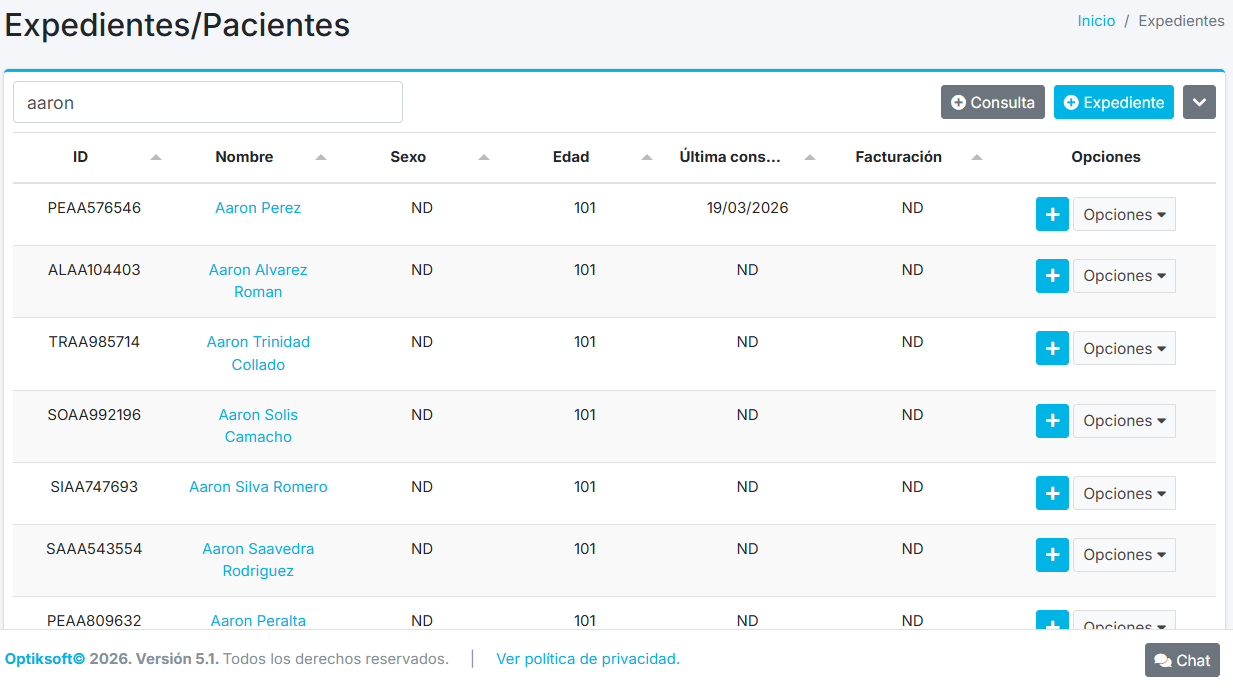
Task: Sort by Edad column arrow icon
Action: click(x=647, y=157)
